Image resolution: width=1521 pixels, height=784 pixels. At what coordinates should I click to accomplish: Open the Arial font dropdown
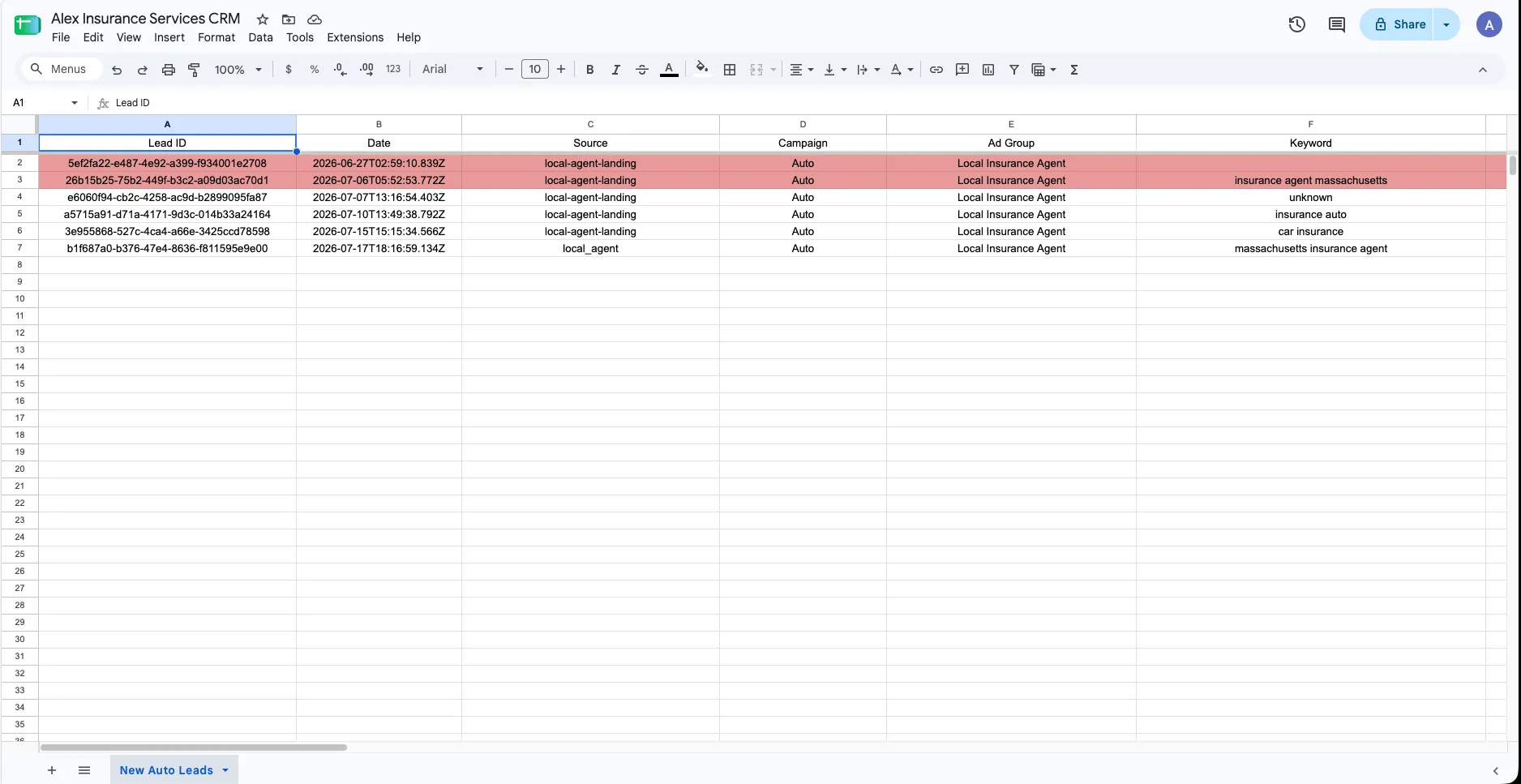(x=452, y=70)
